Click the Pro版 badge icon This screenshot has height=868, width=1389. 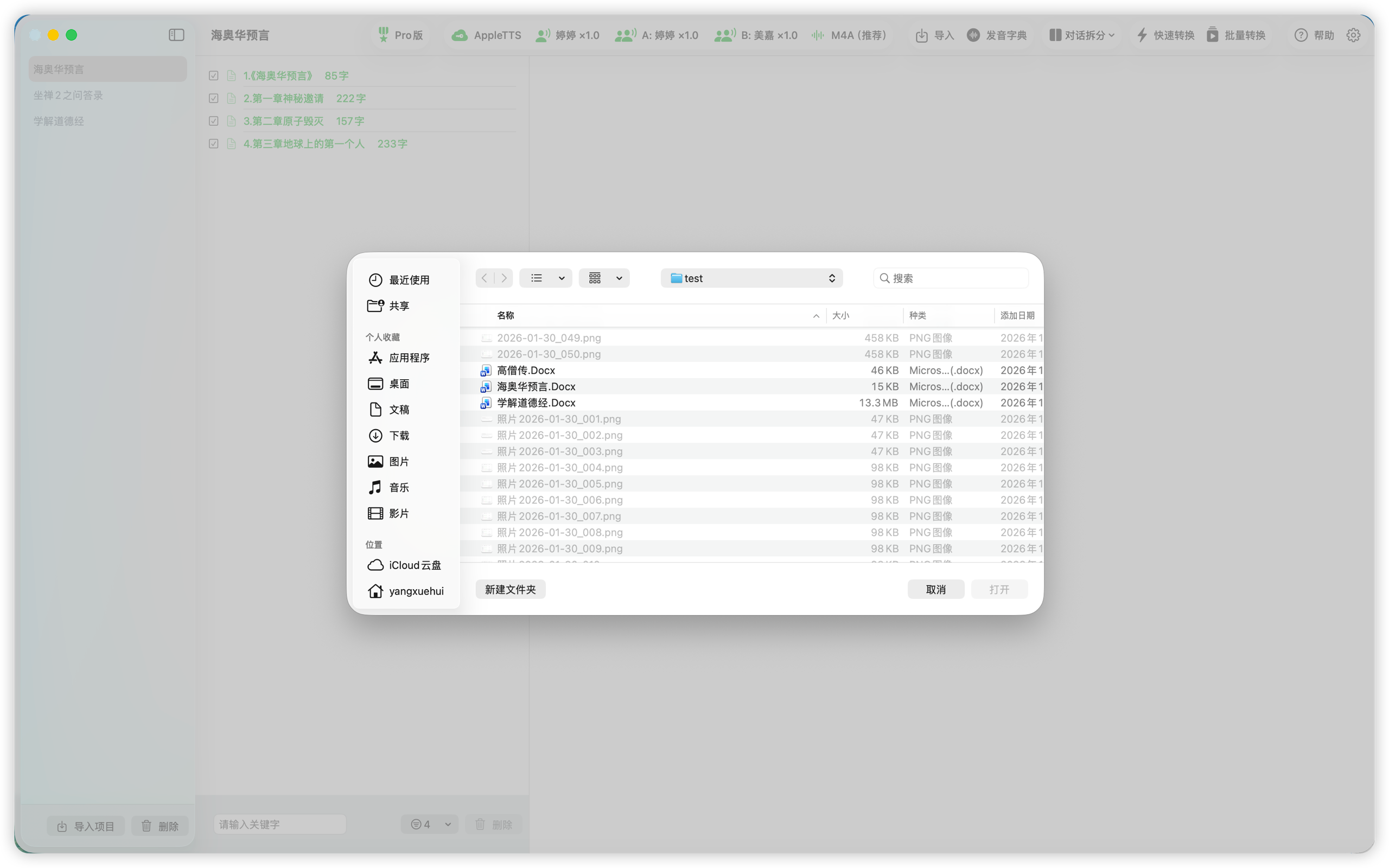383,35
